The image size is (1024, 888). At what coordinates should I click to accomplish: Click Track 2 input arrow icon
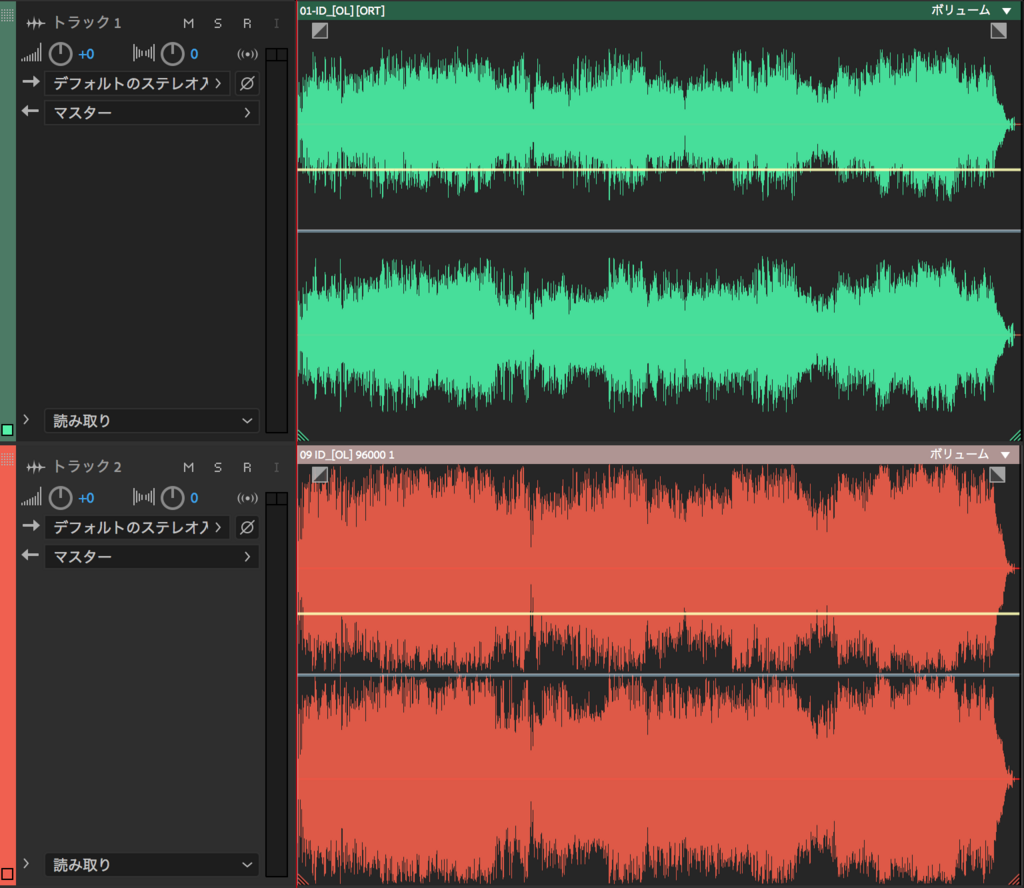(x=31, y=526)
